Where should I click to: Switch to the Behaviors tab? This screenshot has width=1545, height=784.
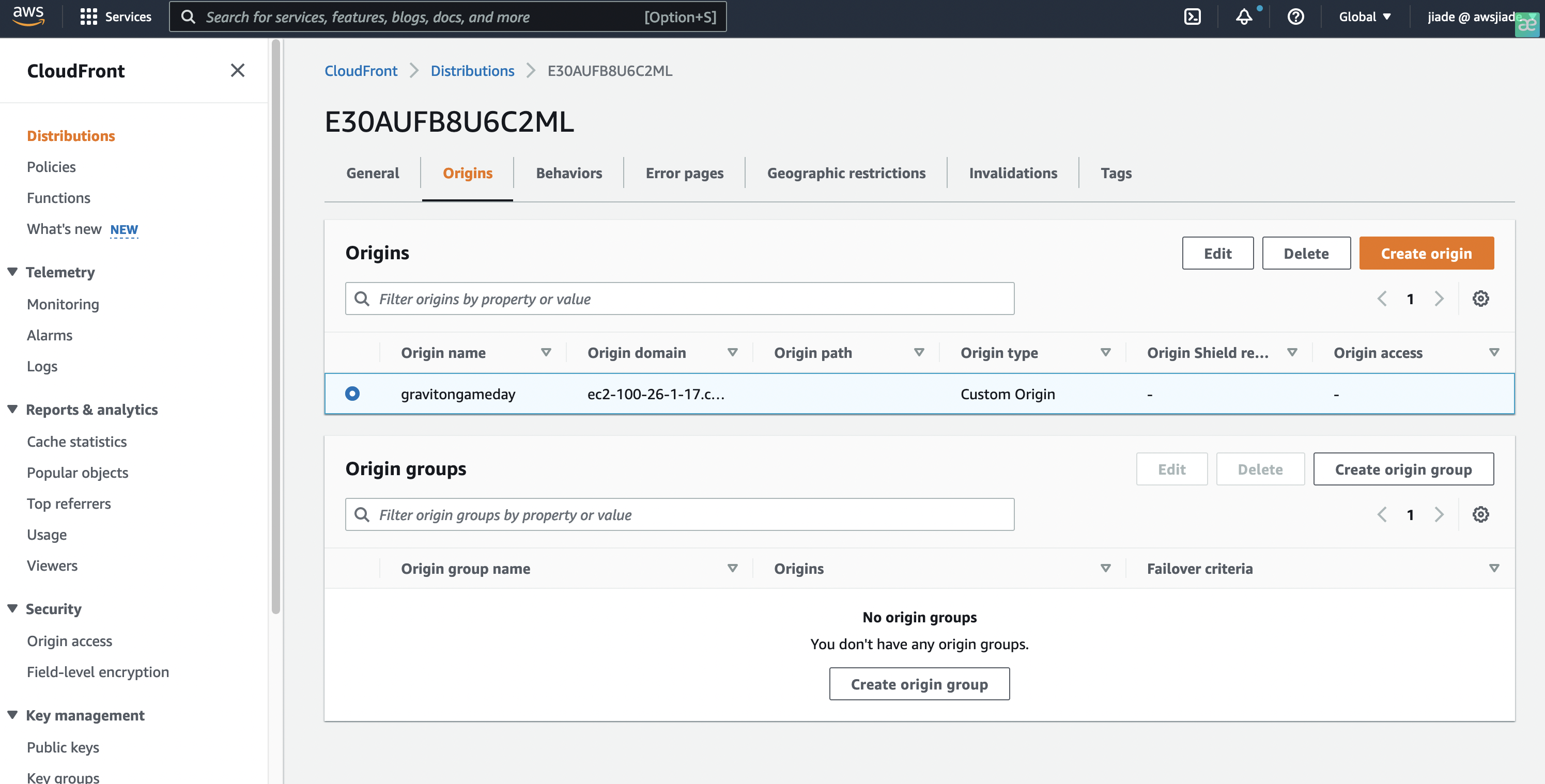click(x=568, y=173)
